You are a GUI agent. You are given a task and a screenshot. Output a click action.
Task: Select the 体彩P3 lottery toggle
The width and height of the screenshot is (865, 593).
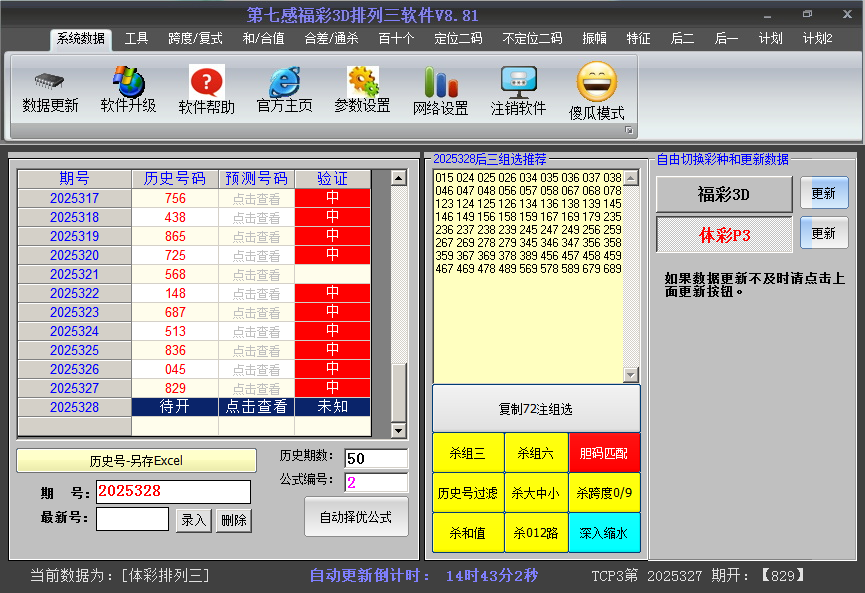tap(723, 235)
